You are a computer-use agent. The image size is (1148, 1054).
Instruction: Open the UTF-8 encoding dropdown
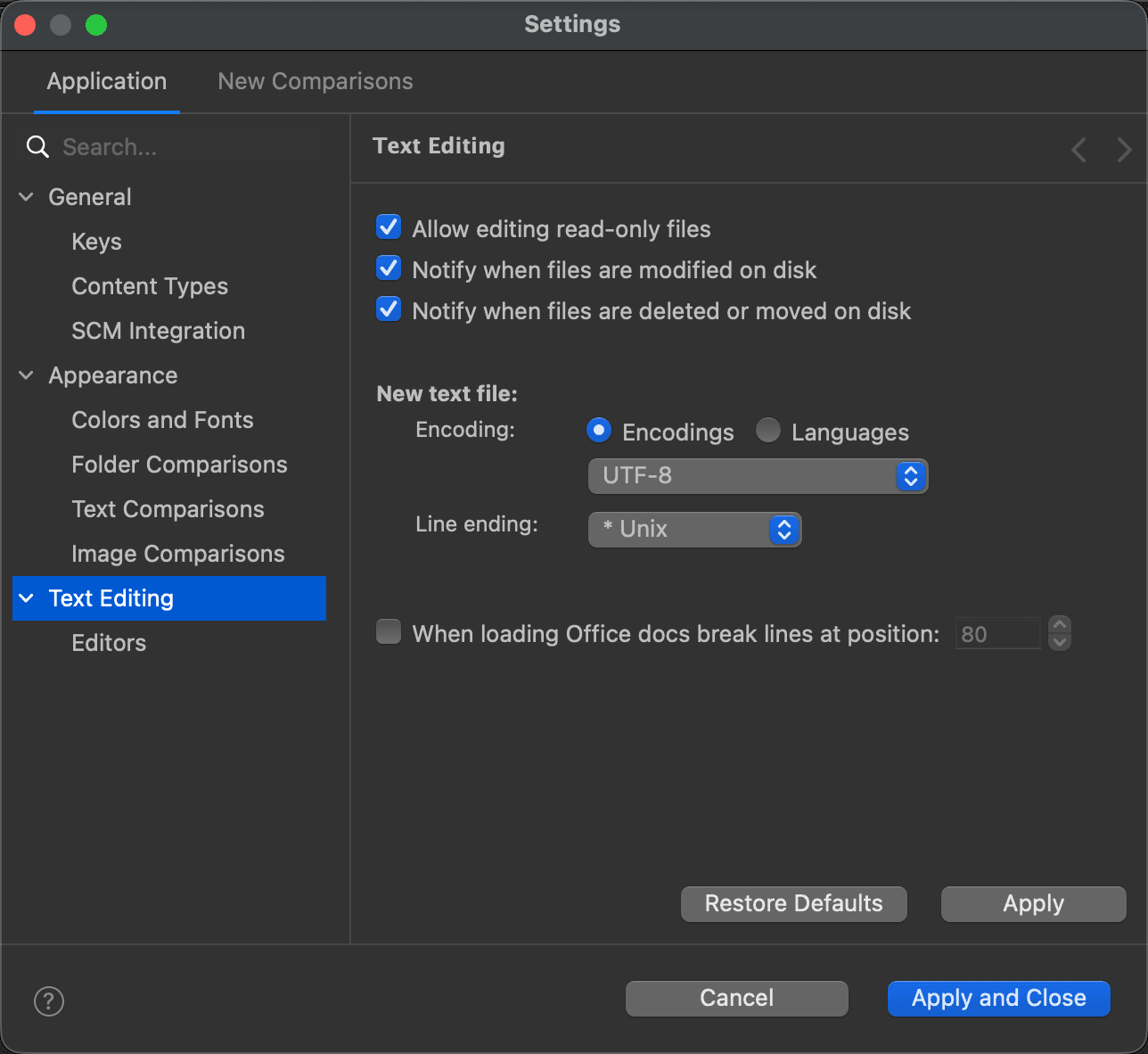coord(758,476)
